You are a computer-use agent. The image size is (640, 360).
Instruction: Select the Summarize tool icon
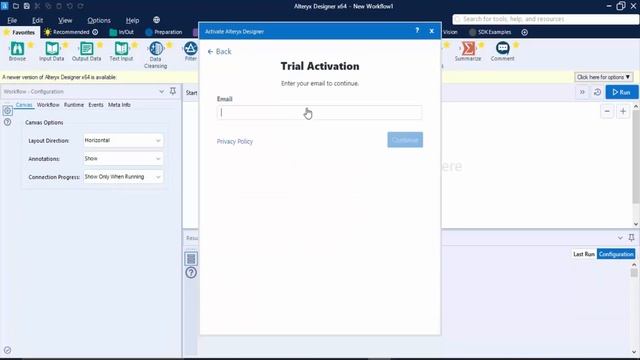click(468, 49)
